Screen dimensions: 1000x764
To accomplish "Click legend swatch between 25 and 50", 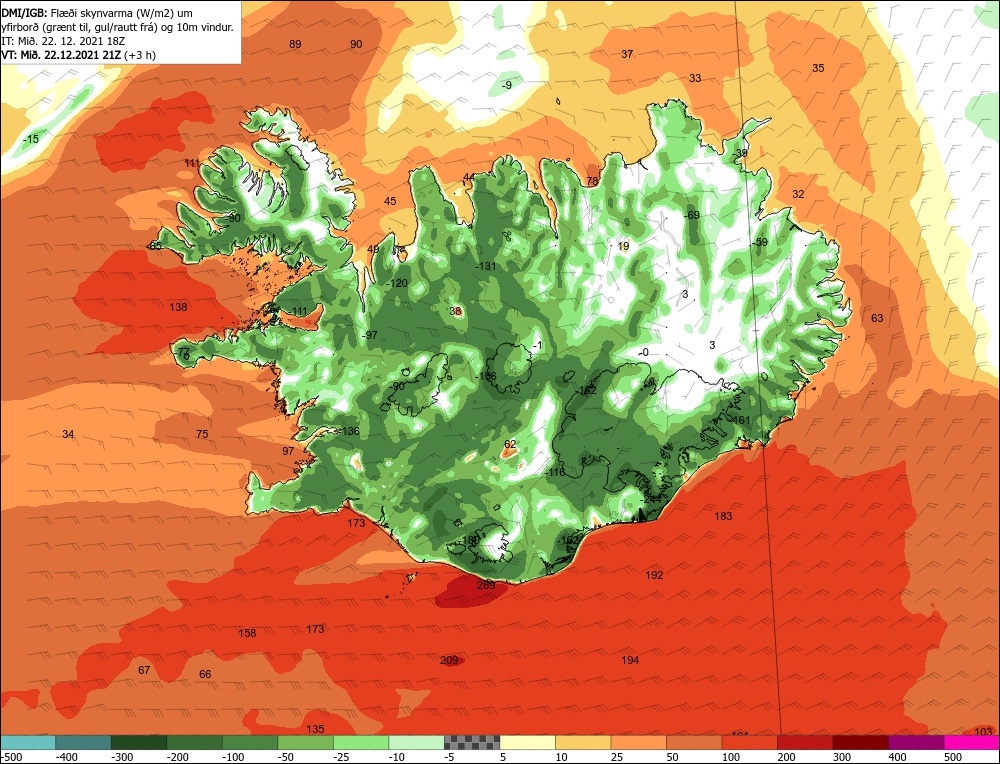I will pos(638,742).
